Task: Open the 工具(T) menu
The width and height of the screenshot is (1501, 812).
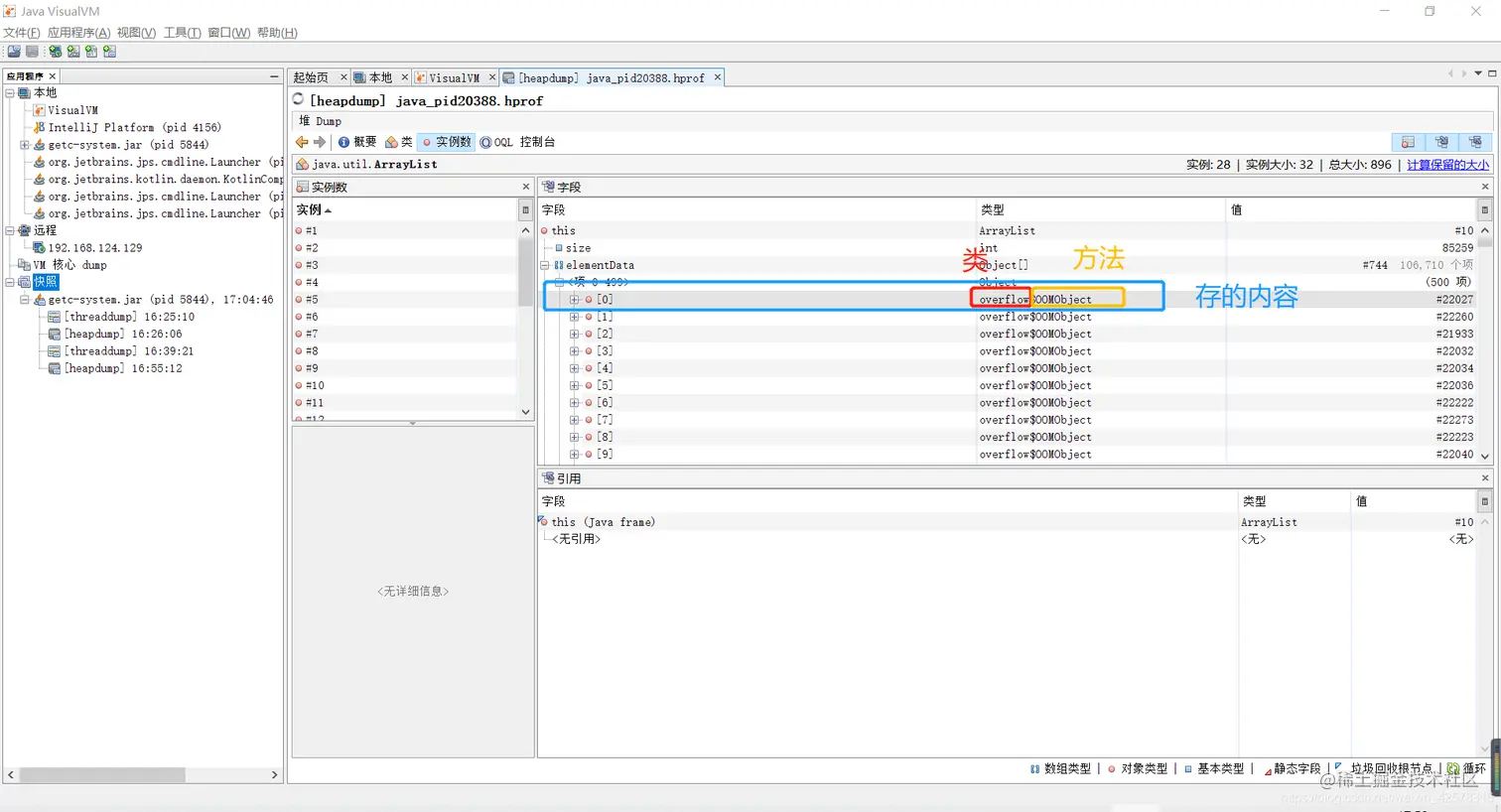Action: click(183, 33)
